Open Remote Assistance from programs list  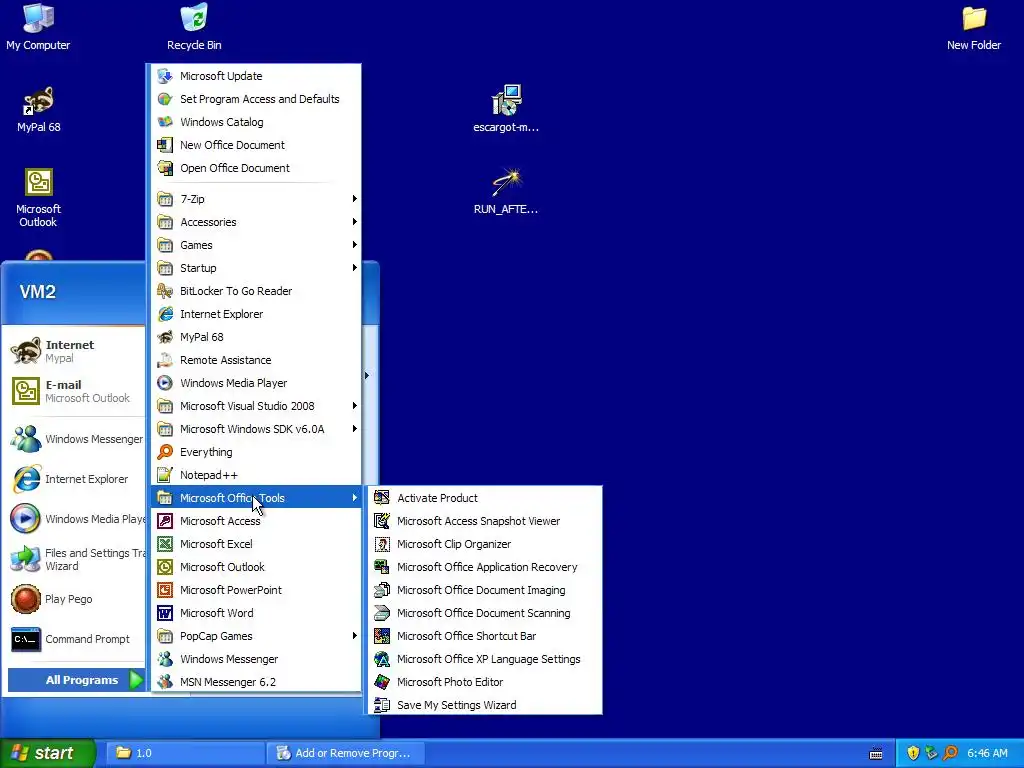tap(256, 360)
